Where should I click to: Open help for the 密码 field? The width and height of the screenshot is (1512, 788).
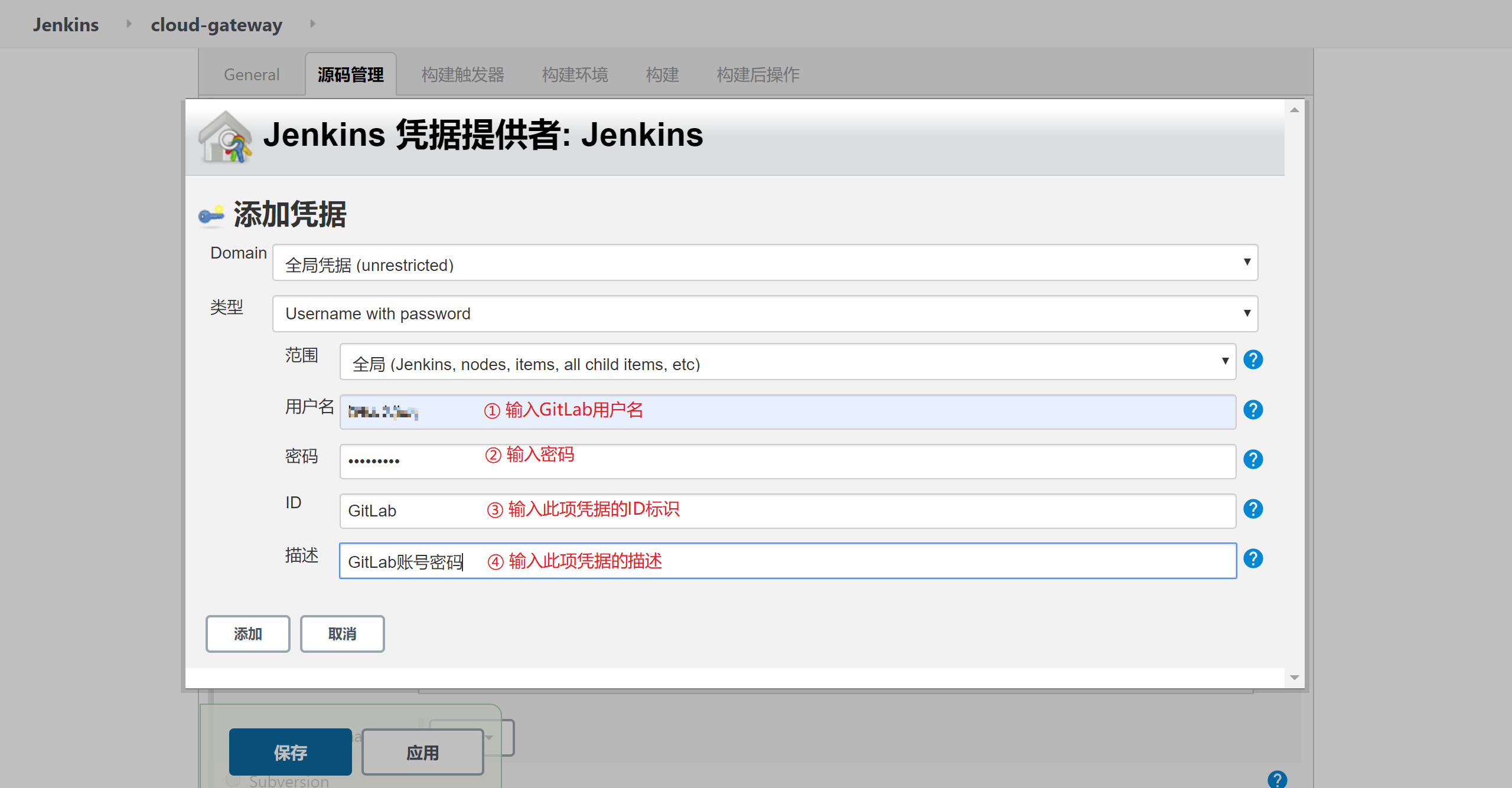(1254, 459)
